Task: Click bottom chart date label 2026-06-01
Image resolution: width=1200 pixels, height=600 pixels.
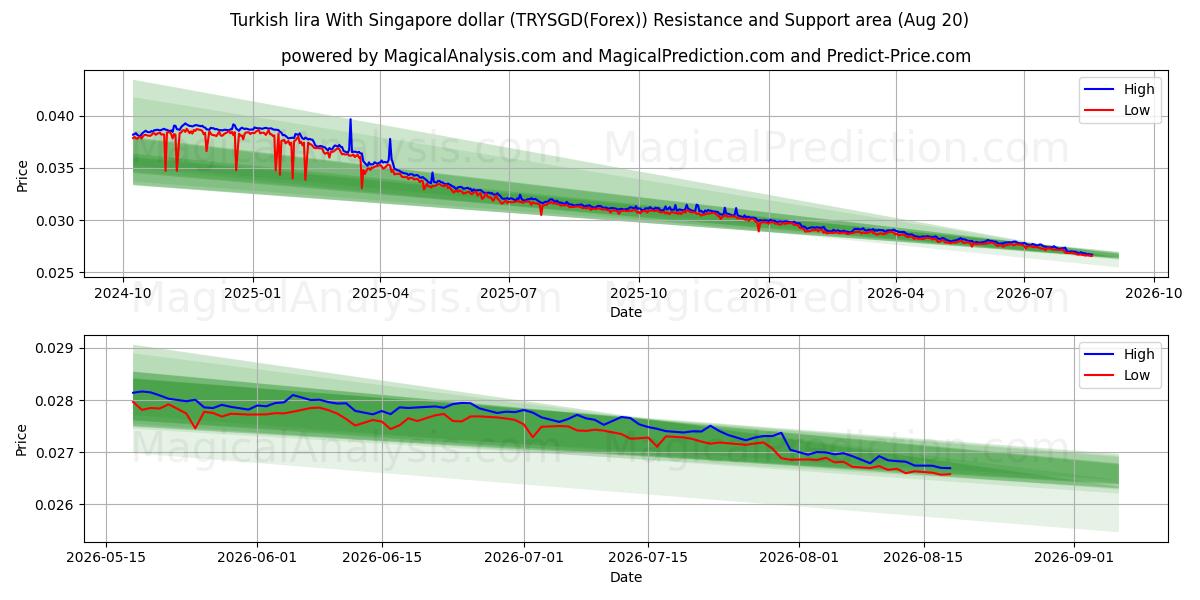Action: point(257,559)
